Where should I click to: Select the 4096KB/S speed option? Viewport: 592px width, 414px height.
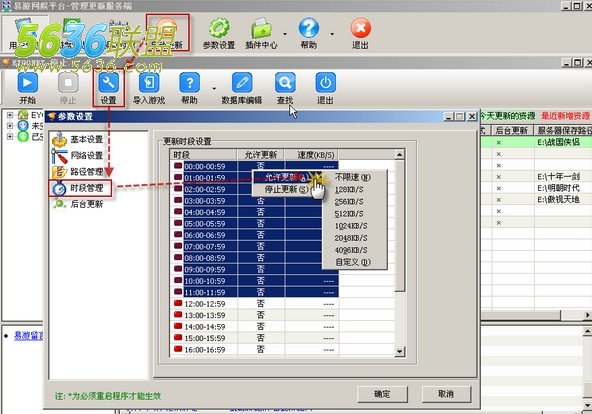[x=355, y=250]
